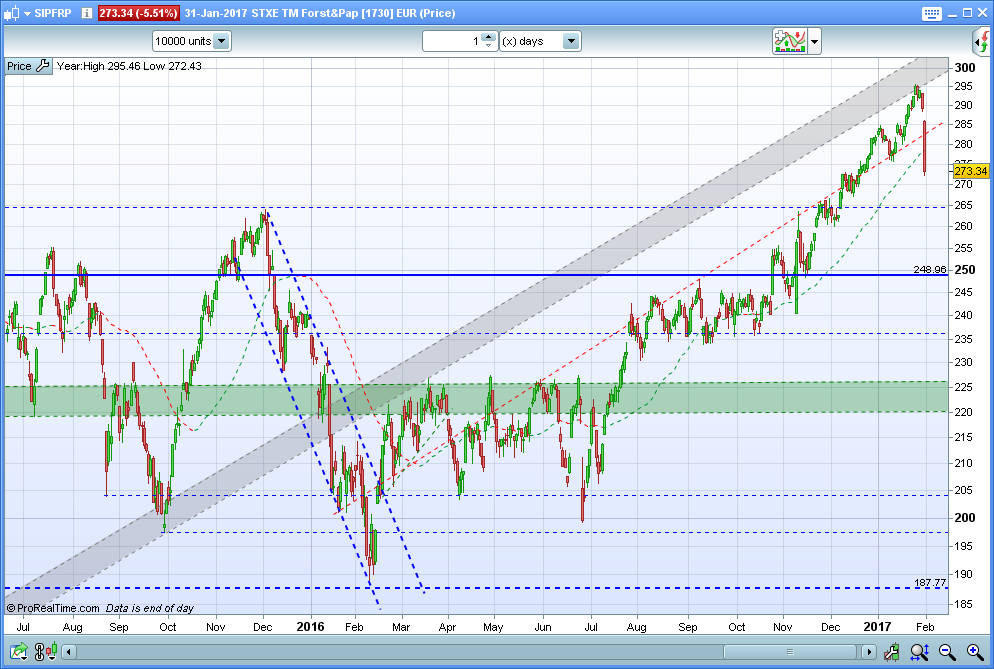Screen dimensions: 994x669
Task: Click the Year High Low text
Action: pos(129,66)
